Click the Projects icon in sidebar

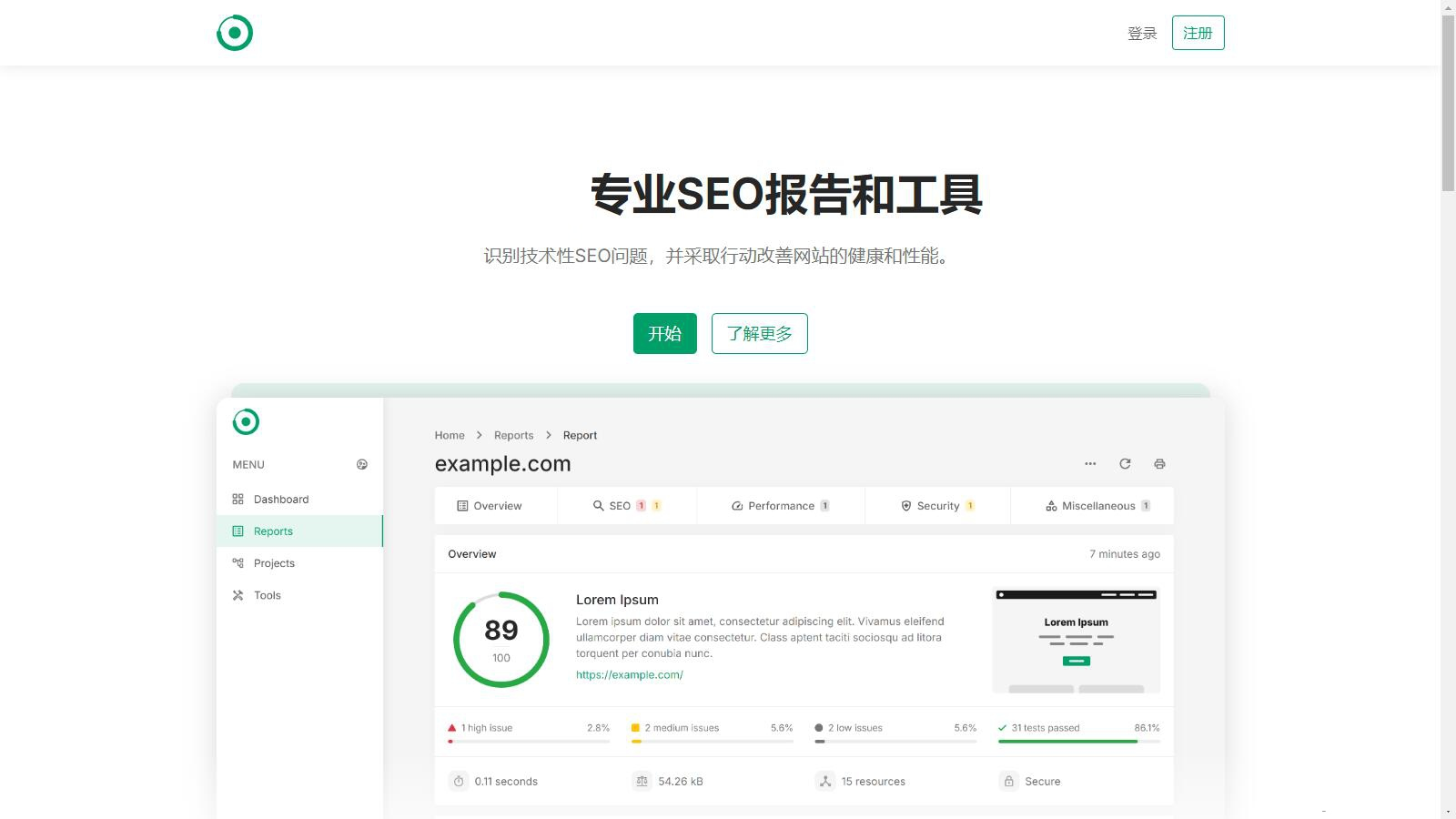(238, 563)
